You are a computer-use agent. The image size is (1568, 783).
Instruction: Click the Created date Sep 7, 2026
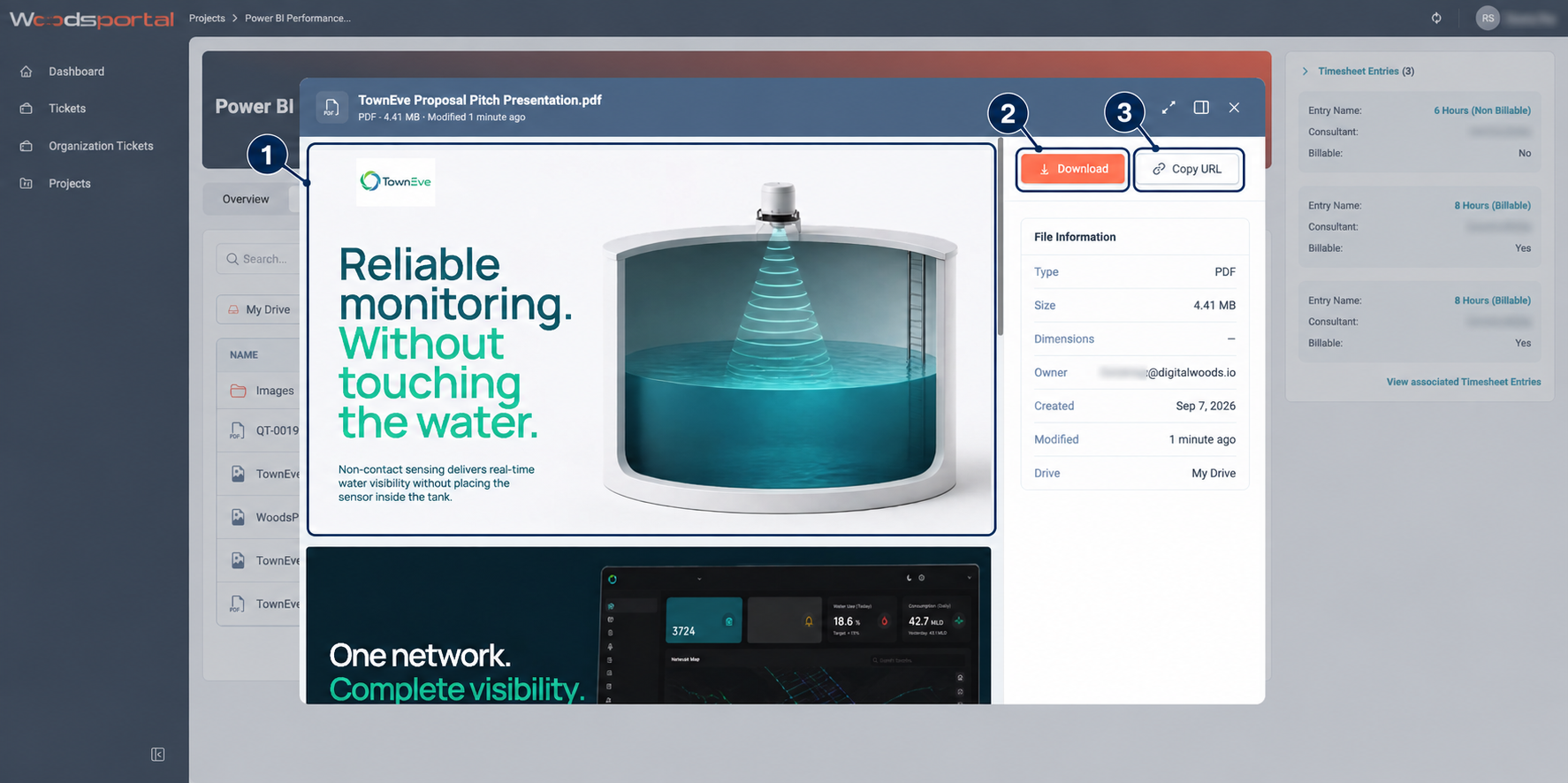[1206, 407]
